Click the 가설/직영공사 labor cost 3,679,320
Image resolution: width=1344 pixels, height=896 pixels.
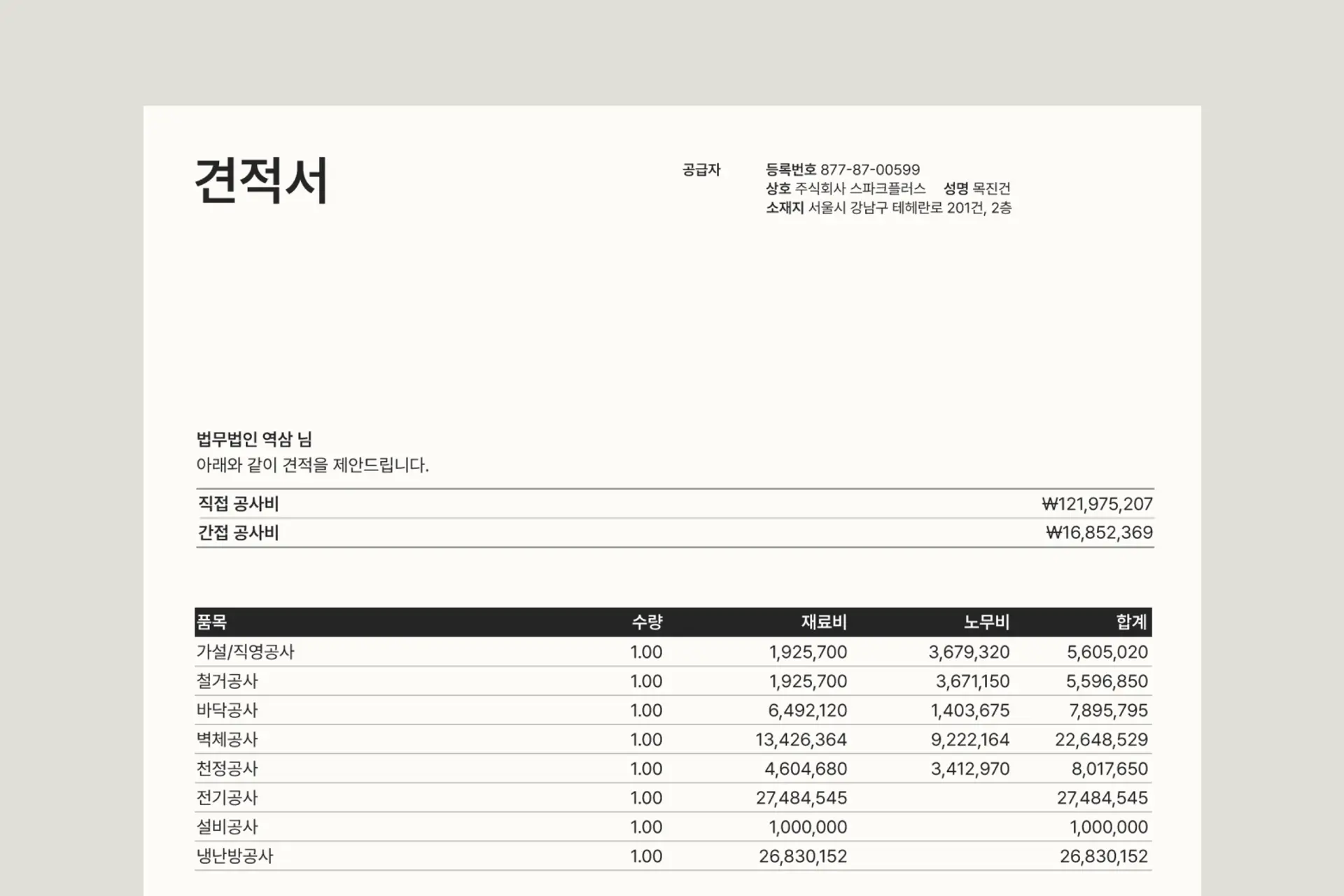click(969, 652)
